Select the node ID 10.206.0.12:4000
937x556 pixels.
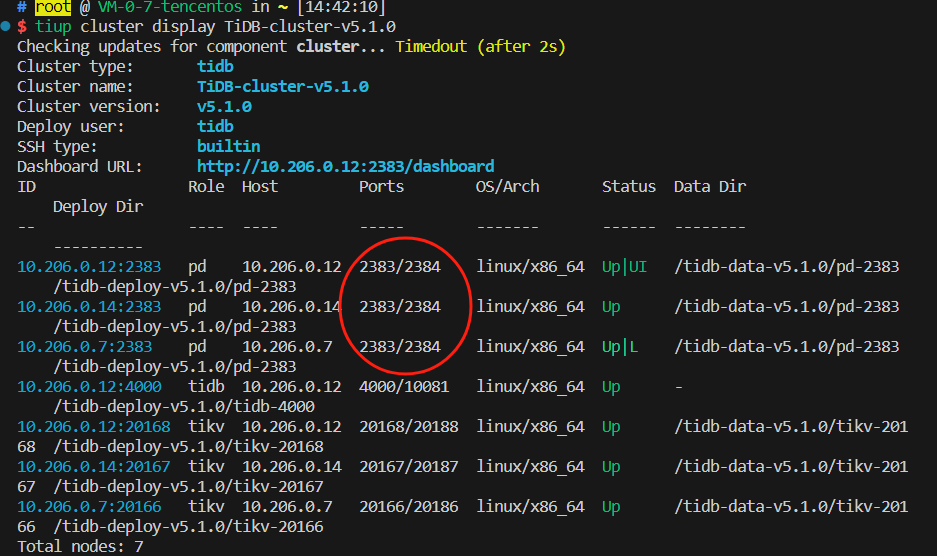(x=89, y=387)
